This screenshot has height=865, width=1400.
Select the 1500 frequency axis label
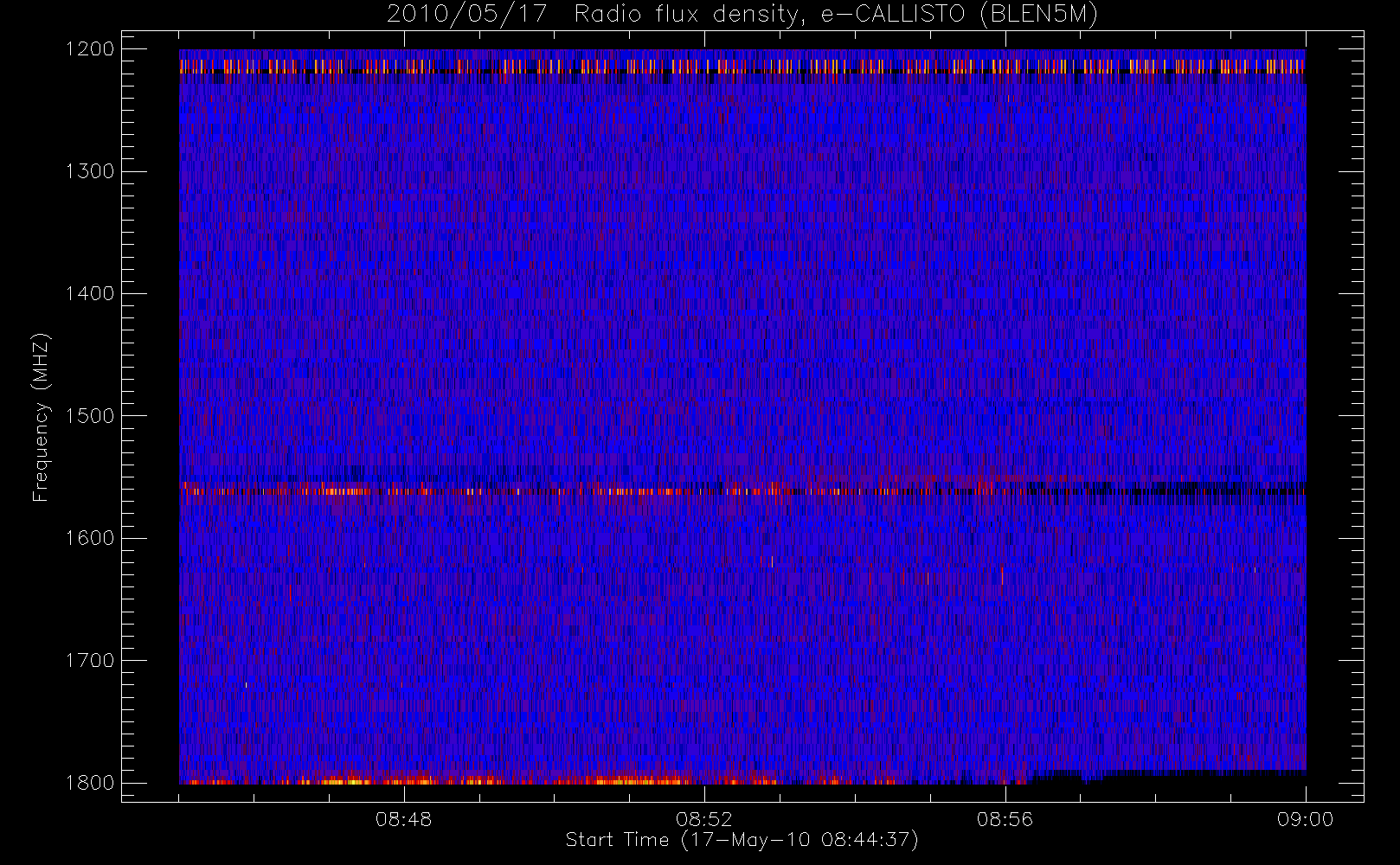pyautogui.click(x=90, y=416)
